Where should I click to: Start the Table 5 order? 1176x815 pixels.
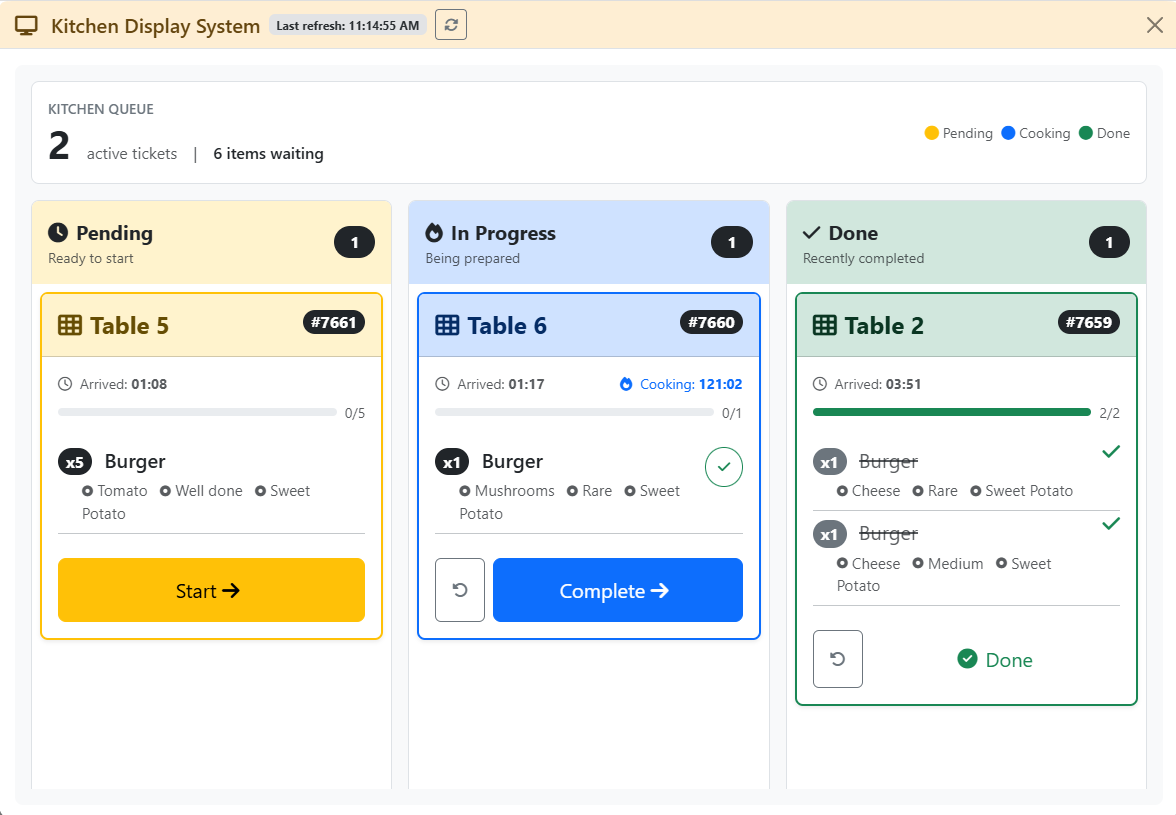click(212, 590)
